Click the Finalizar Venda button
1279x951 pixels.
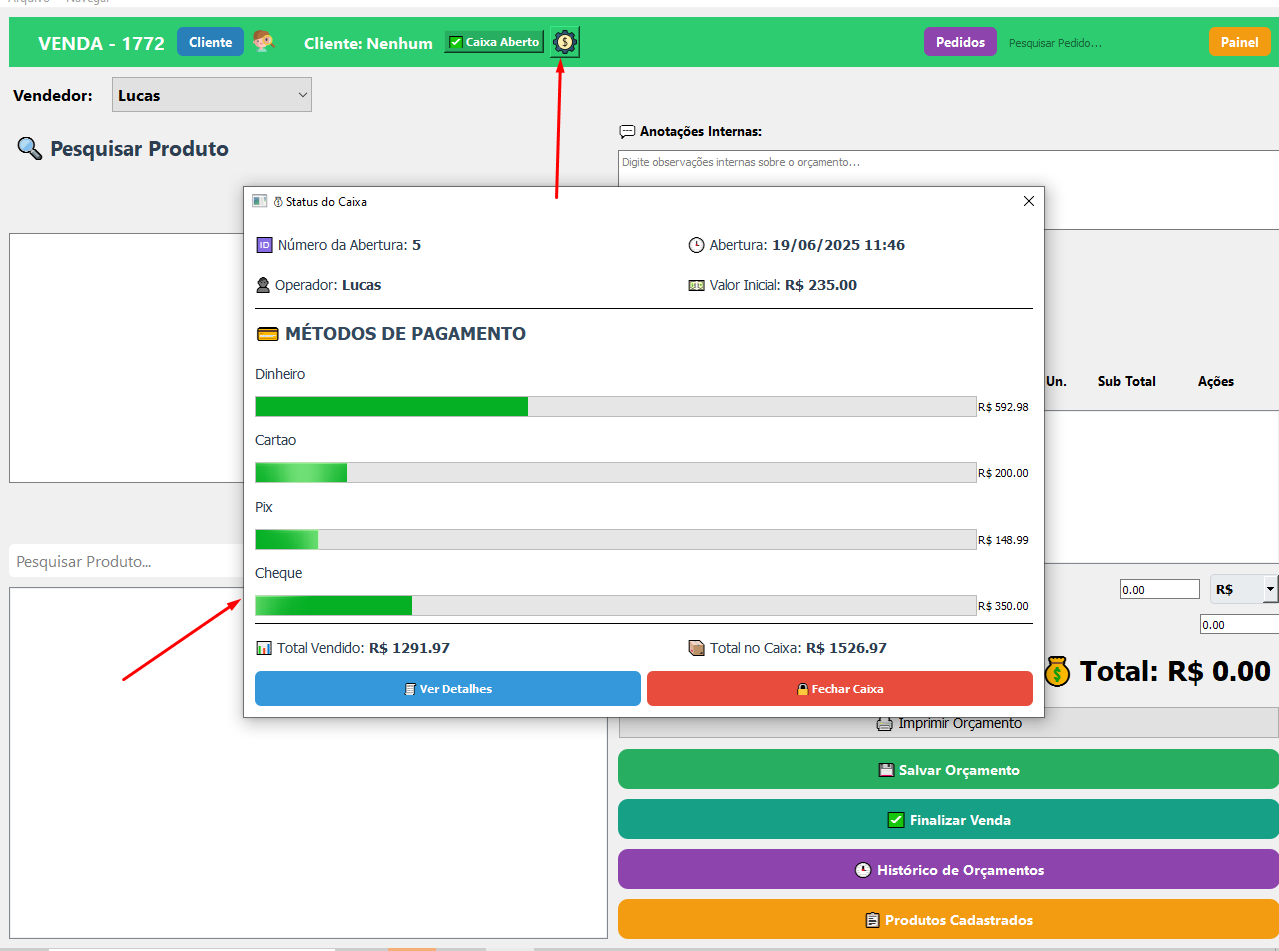point(948,820)
